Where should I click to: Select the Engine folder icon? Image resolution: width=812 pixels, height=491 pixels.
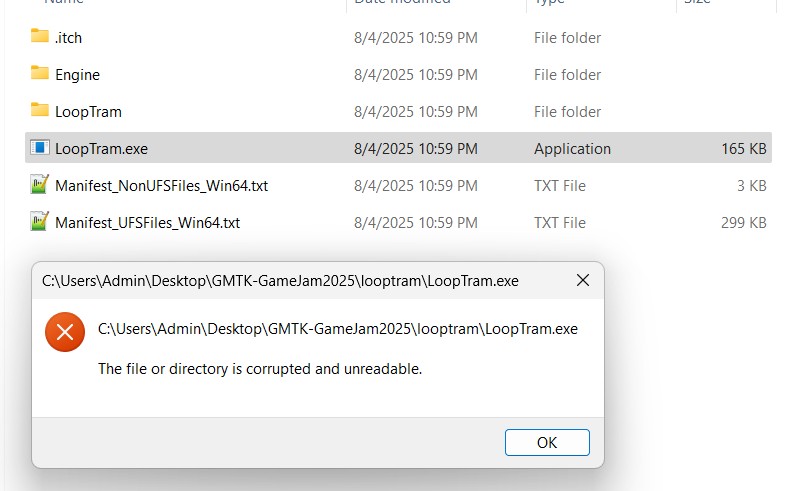click(x=40, y=74)
